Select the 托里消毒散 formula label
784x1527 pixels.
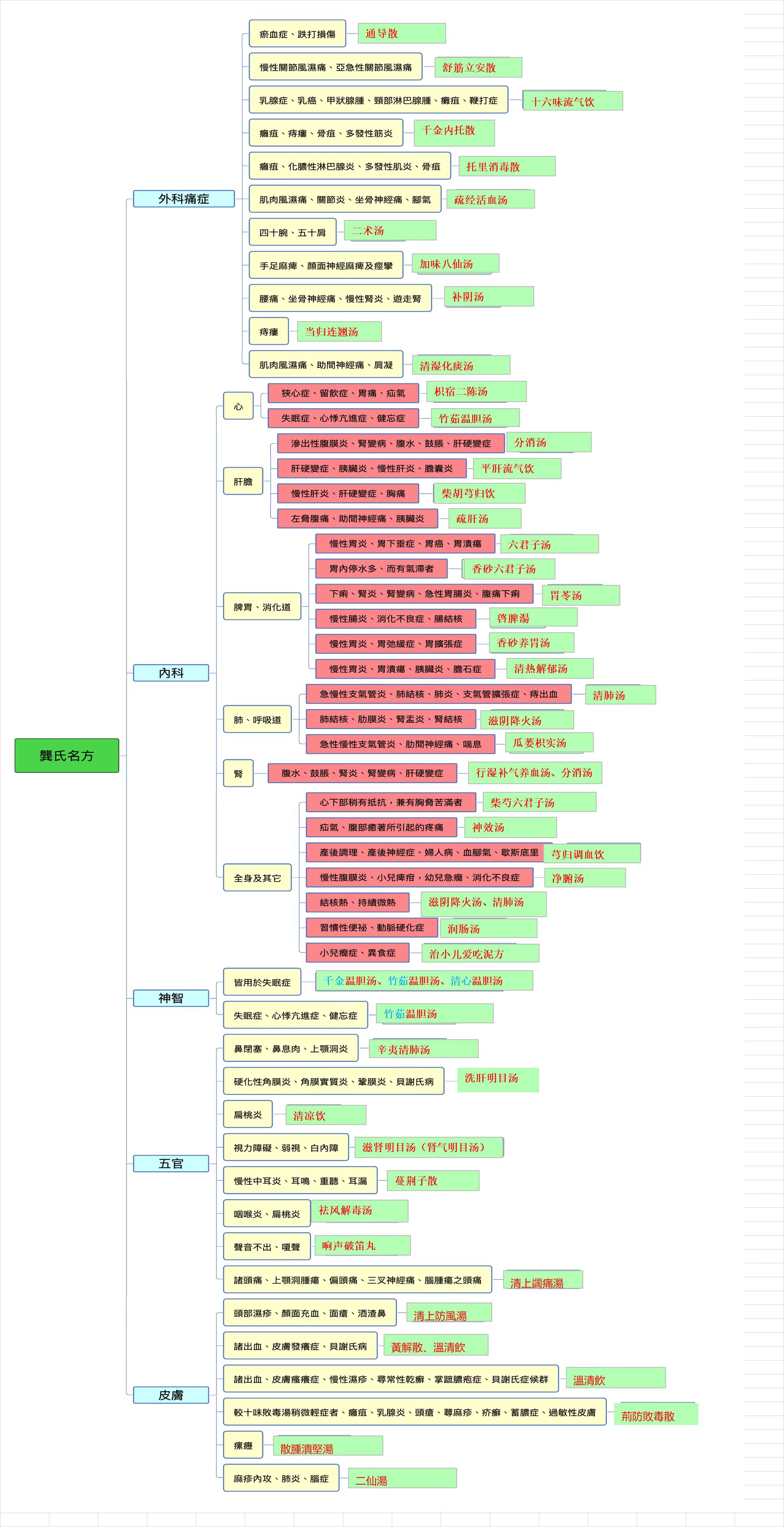coord(507,166)
